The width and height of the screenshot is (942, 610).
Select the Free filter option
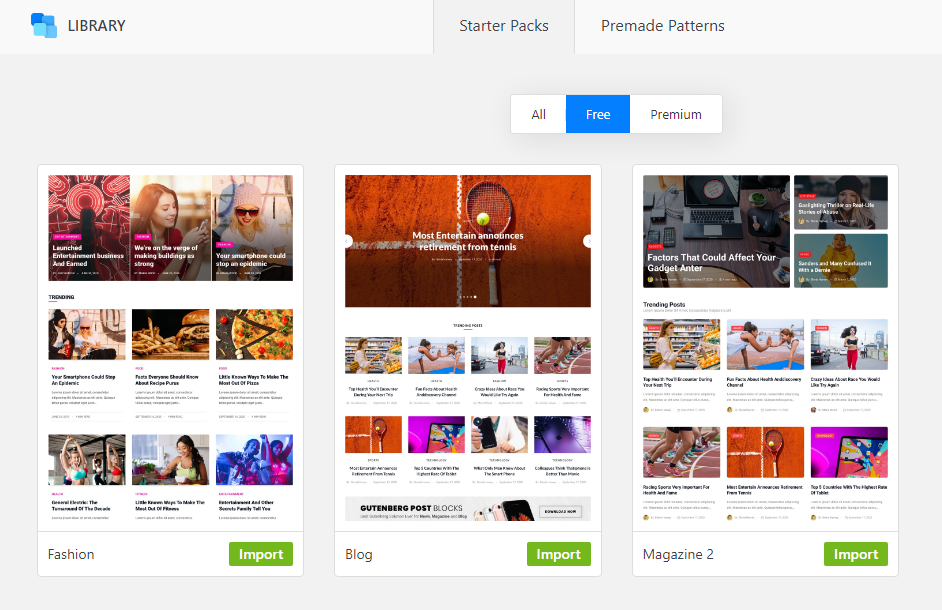pyautogui.click(x=598, y=114)
